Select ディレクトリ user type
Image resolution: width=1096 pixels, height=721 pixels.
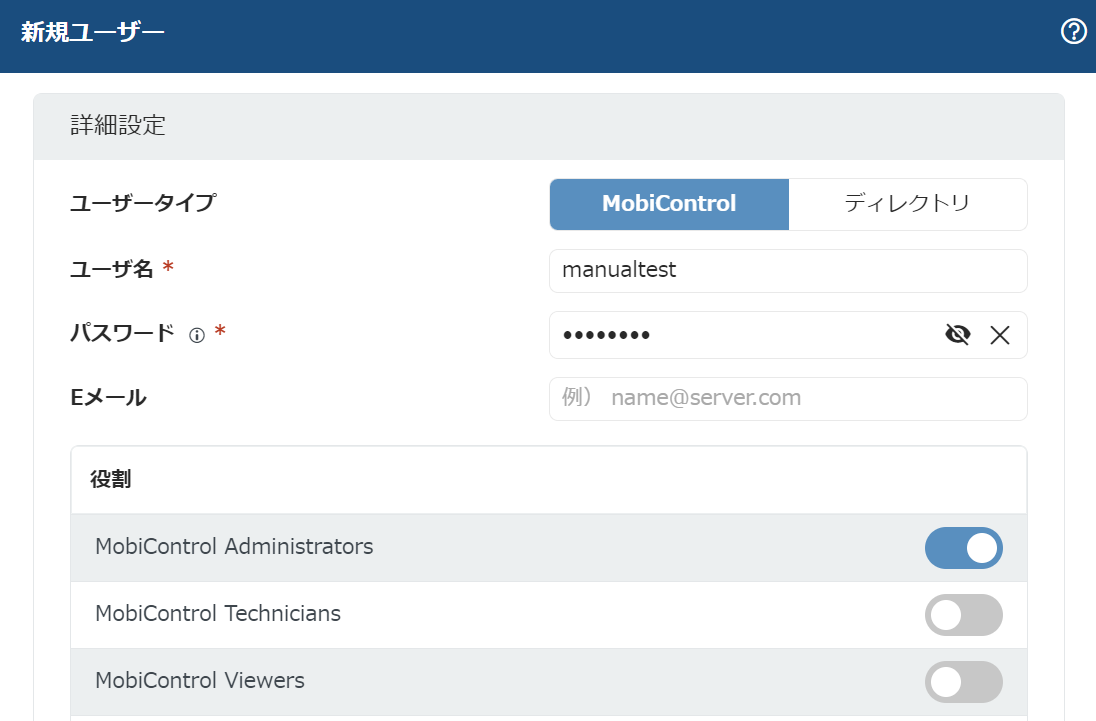point(907,204)
